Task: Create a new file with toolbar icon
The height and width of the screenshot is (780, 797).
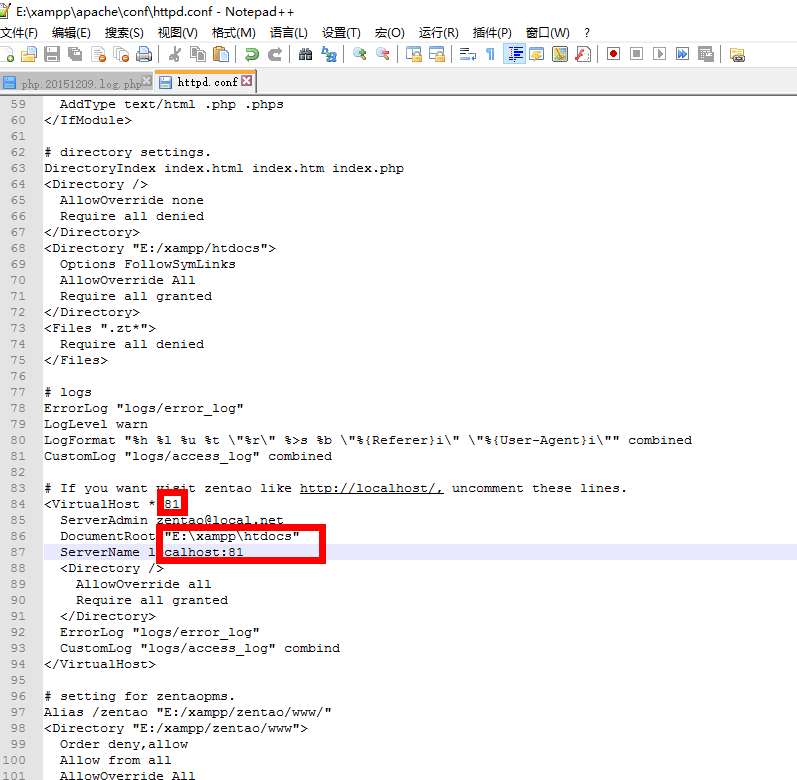Action: [x=7, y=54]
